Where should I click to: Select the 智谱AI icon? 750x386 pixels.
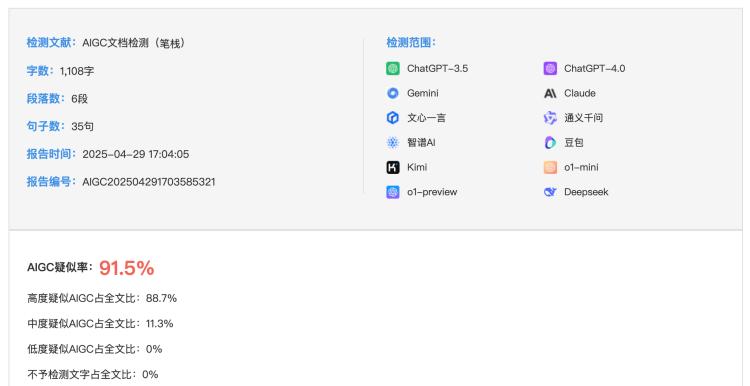[393, 143]
